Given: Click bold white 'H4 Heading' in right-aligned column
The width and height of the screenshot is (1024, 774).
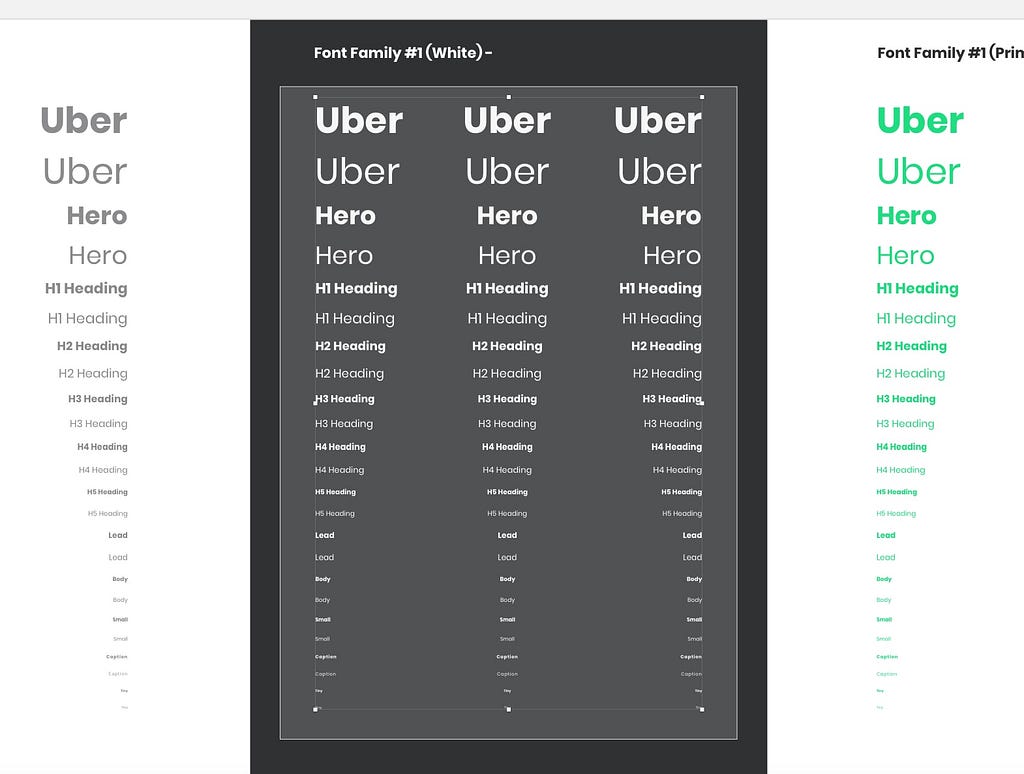Looking at the screenshot, I should (677, 447).
